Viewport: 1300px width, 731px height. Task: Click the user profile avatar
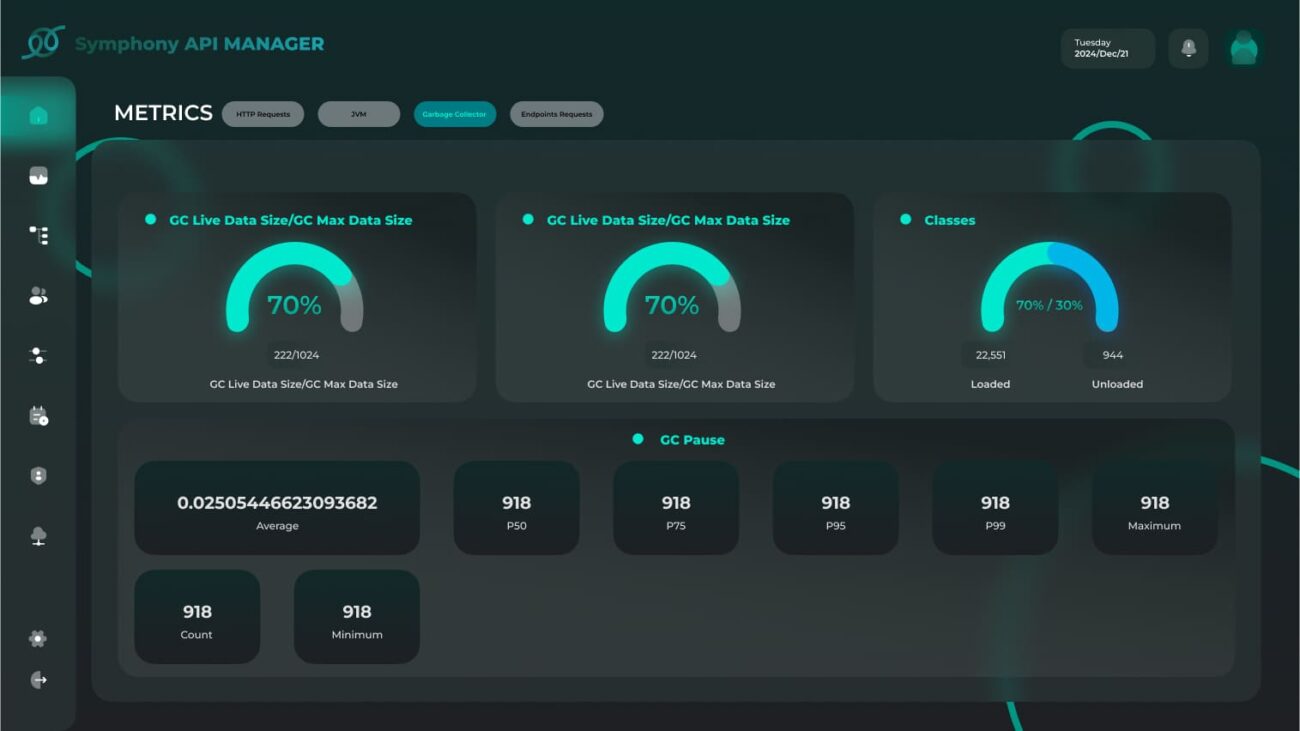tap(1243, 48)
